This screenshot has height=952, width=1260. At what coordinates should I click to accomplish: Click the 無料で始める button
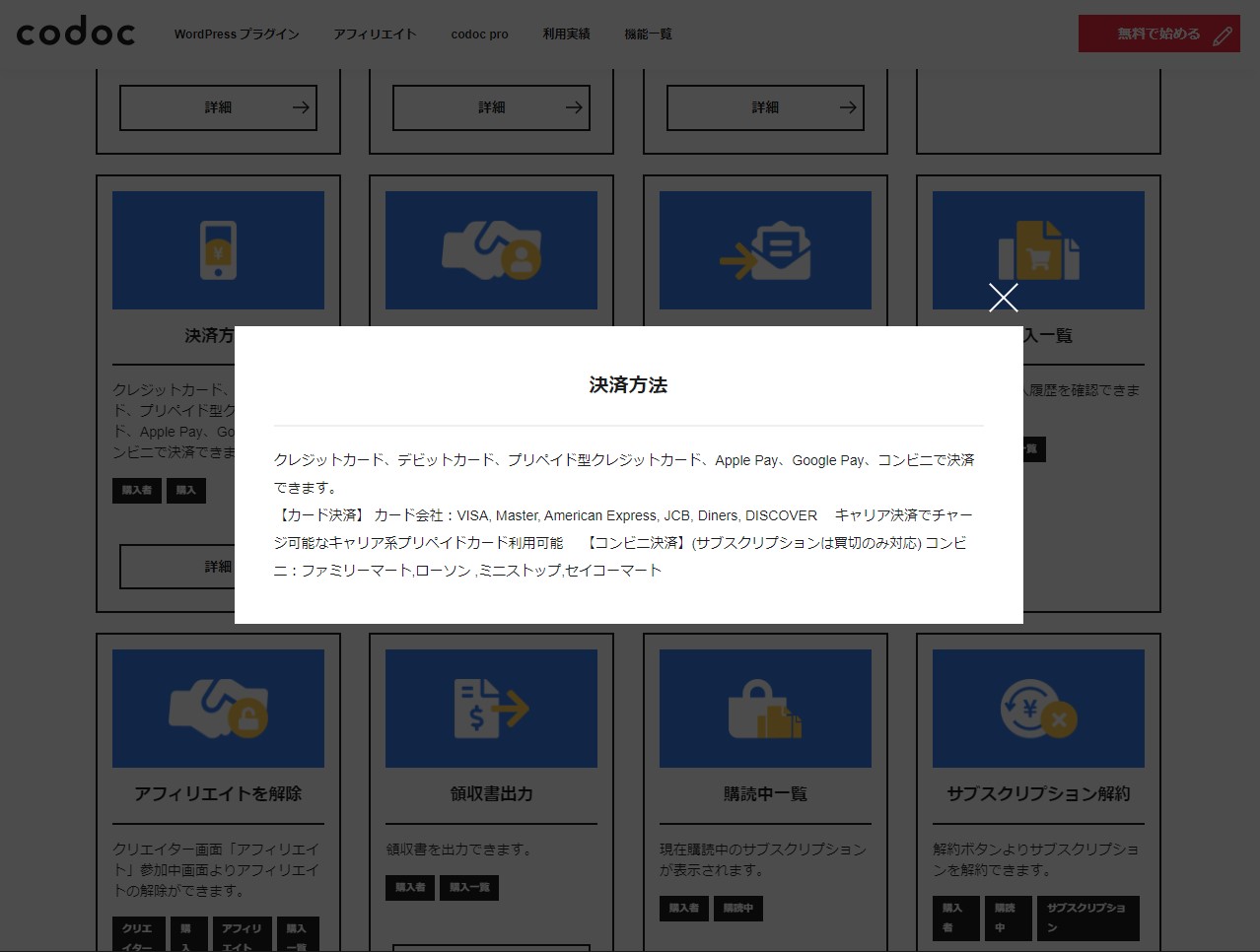coord(1159,34)
